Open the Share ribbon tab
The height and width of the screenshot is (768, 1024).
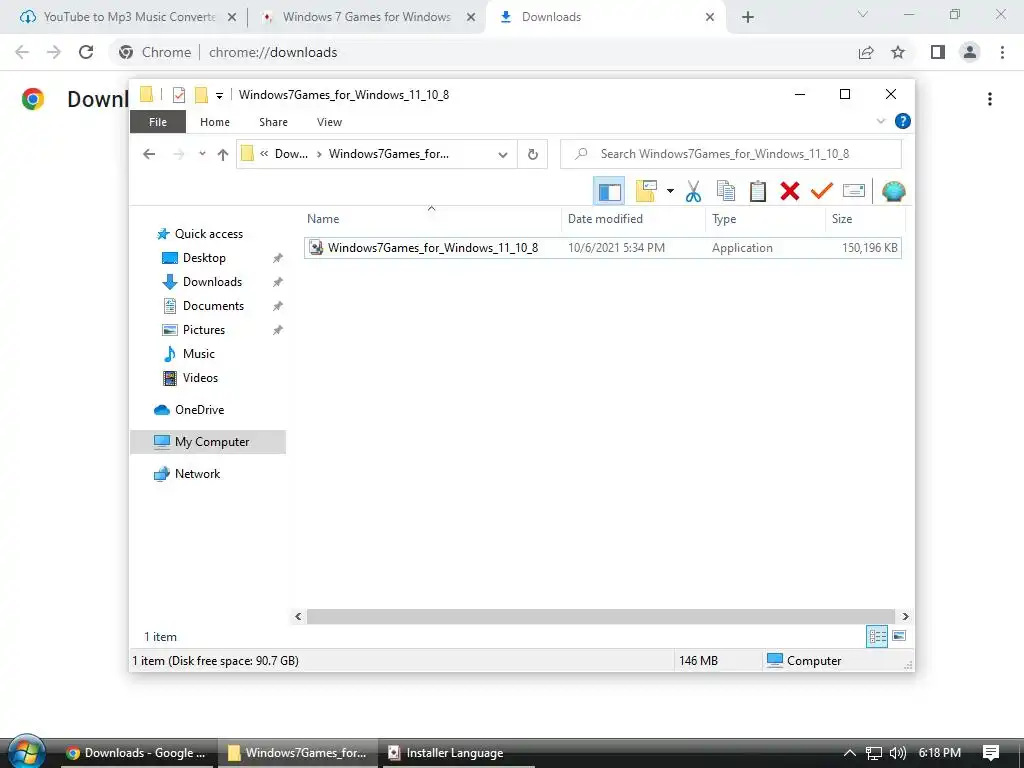[x=273, y=122]
